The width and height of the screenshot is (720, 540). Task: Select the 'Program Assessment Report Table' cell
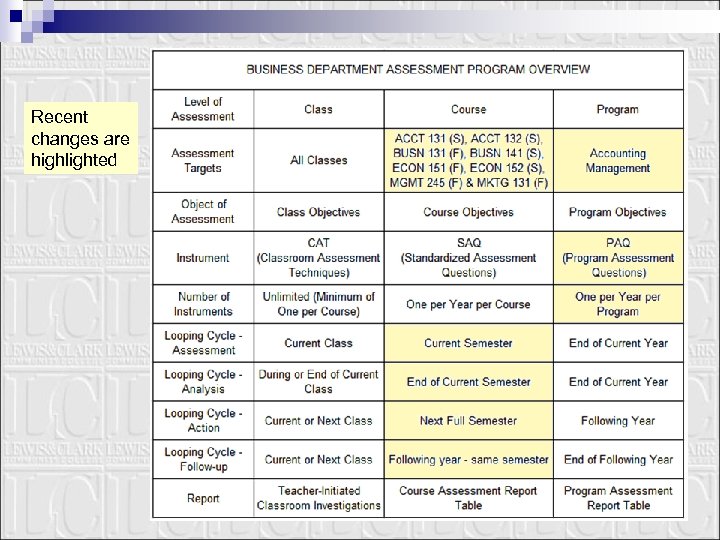click(x=618, y=498)
